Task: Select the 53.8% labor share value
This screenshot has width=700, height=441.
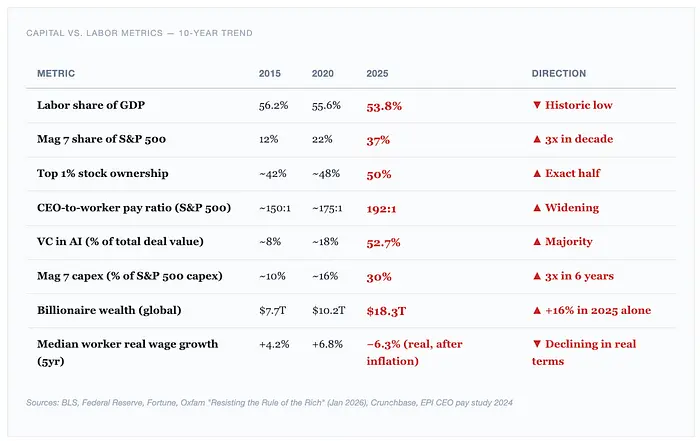Action: click(384, 105)
